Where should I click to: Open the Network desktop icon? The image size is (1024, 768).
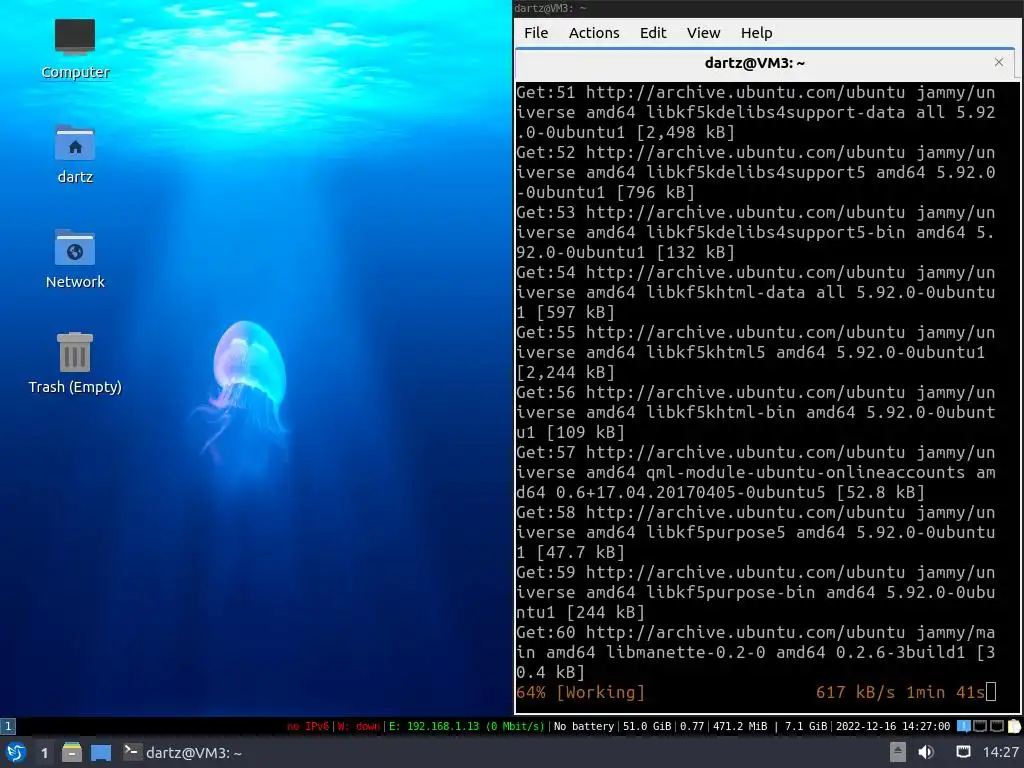pyautogui.click(x=75, y=259)
